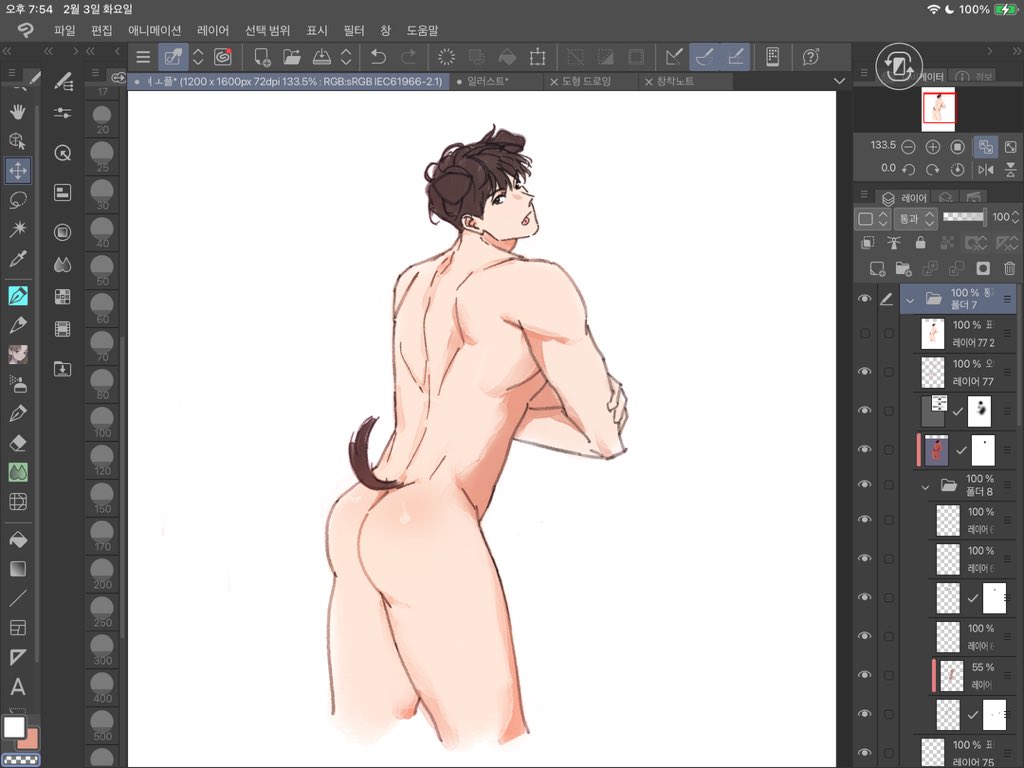The image size is (1024, 768).
Task: Collapse the right palette dock double chevron
Action: 1017,51
